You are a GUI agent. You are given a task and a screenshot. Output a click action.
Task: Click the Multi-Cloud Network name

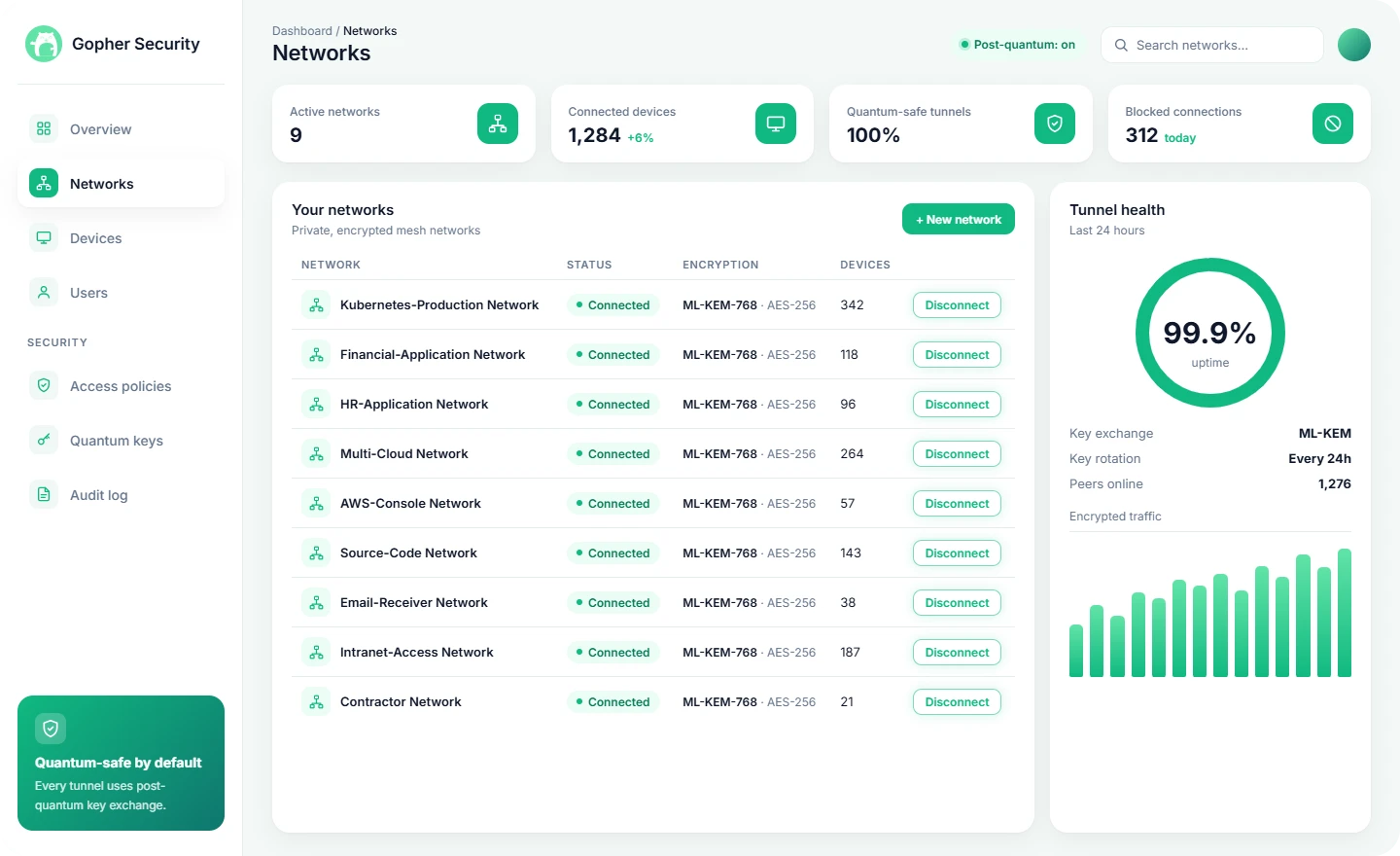403,453
